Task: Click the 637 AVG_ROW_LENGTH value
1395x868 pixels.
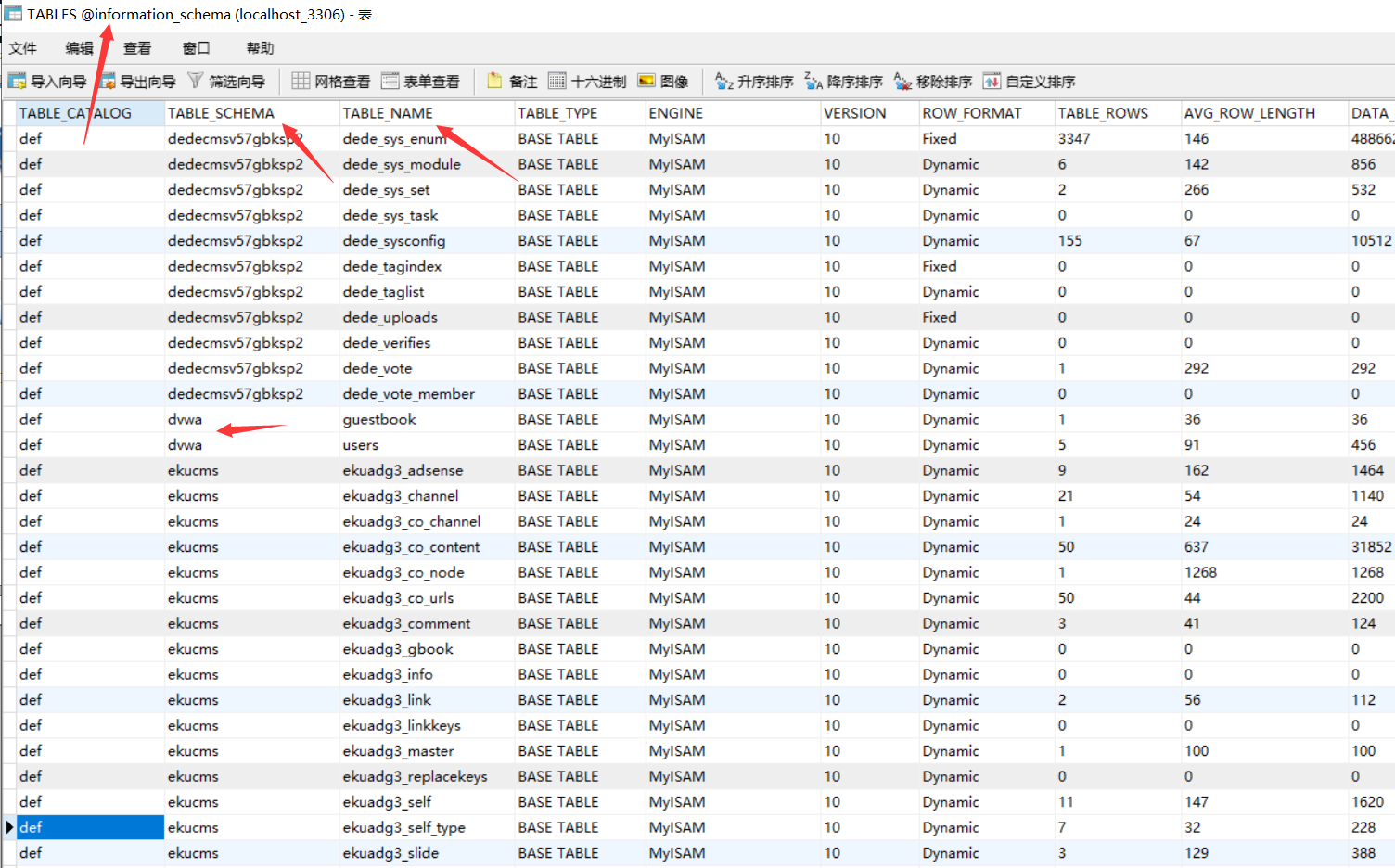Action: click(x=1264, y=547)
